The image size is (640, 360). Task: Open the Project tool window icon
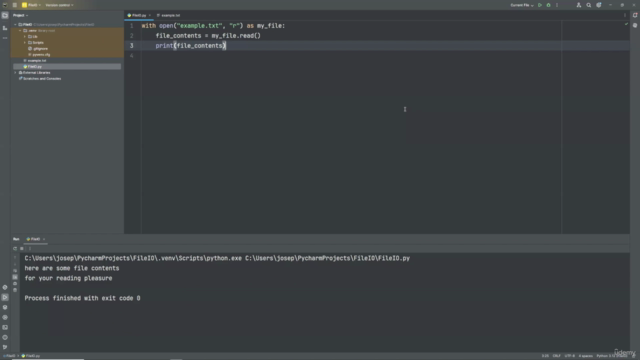5,15
